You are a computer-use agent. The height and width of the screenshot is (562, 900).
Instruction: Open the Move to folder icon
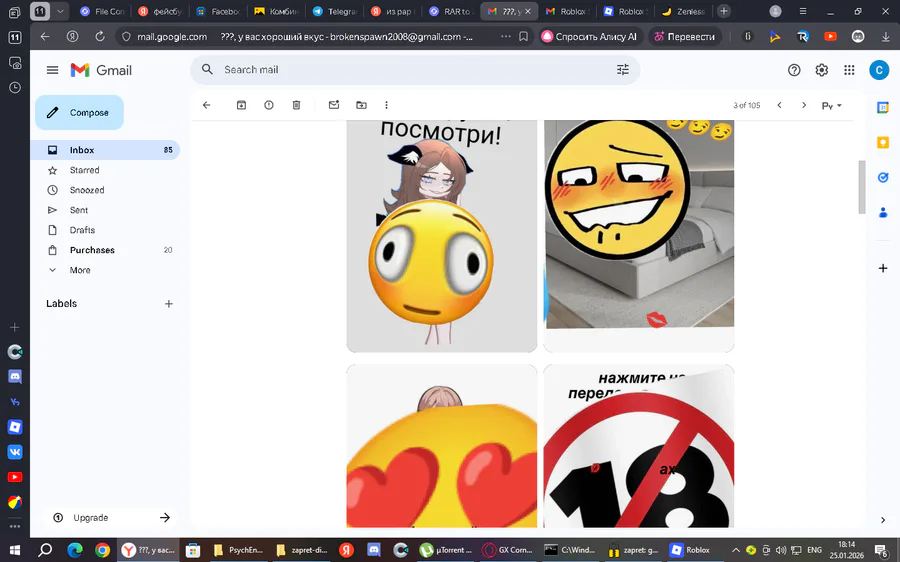361,105
